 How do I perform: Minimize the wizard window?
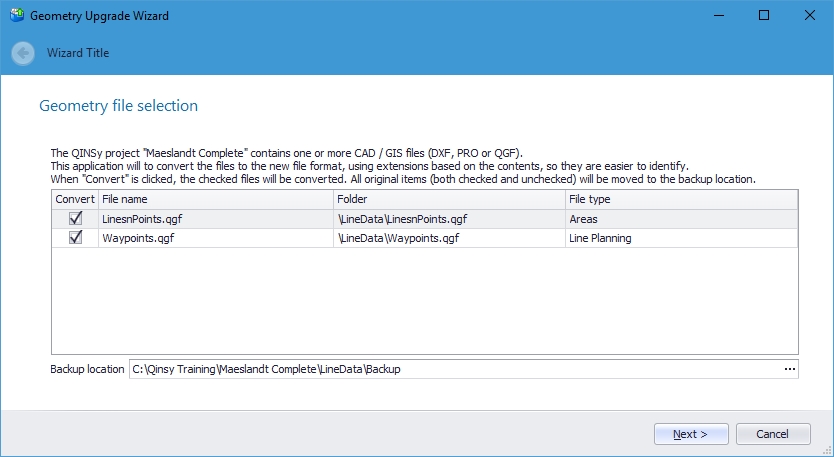[718, 16]
